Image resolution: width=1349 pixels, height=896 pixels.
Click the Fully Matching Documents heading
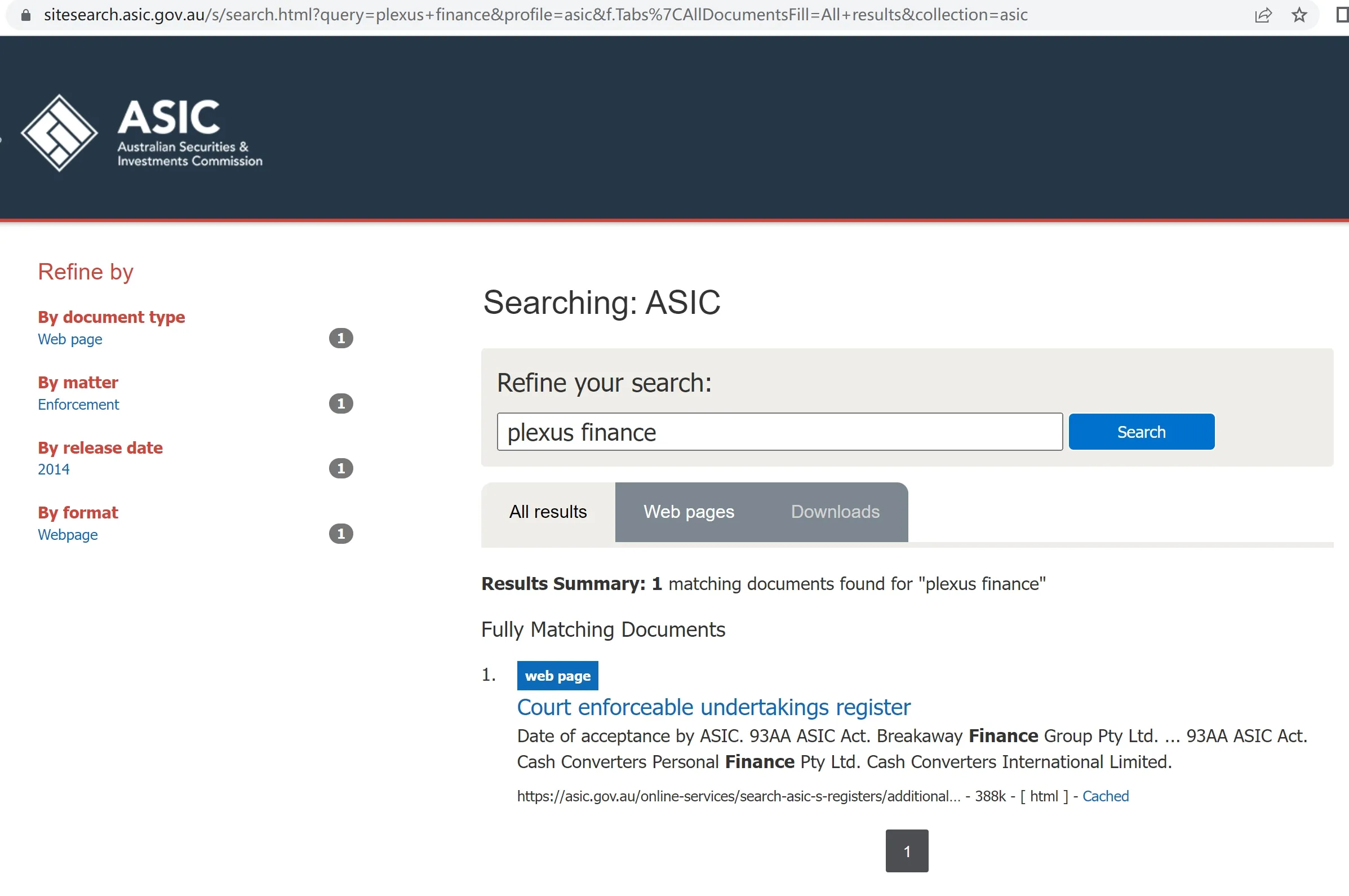point(603,629)
